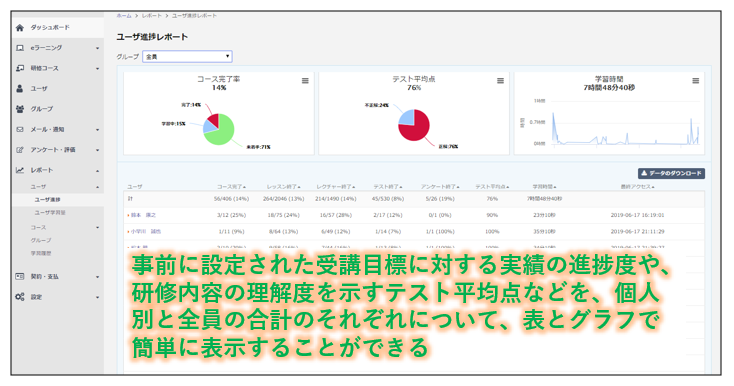Open the グループ dropdown set to 全員
Screen dimensions: 734x386
point(187,57)
